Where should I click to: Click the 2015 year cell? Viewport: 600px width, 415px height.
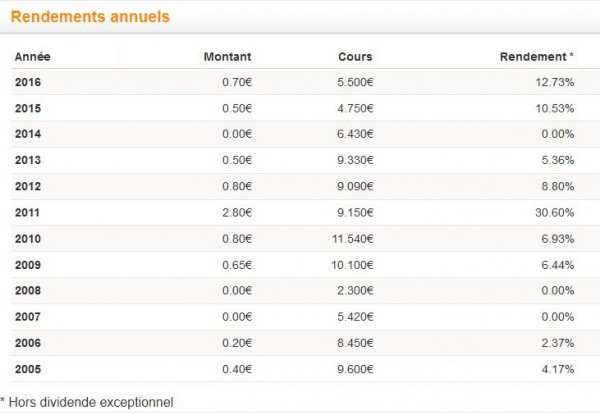pos(28,108)
